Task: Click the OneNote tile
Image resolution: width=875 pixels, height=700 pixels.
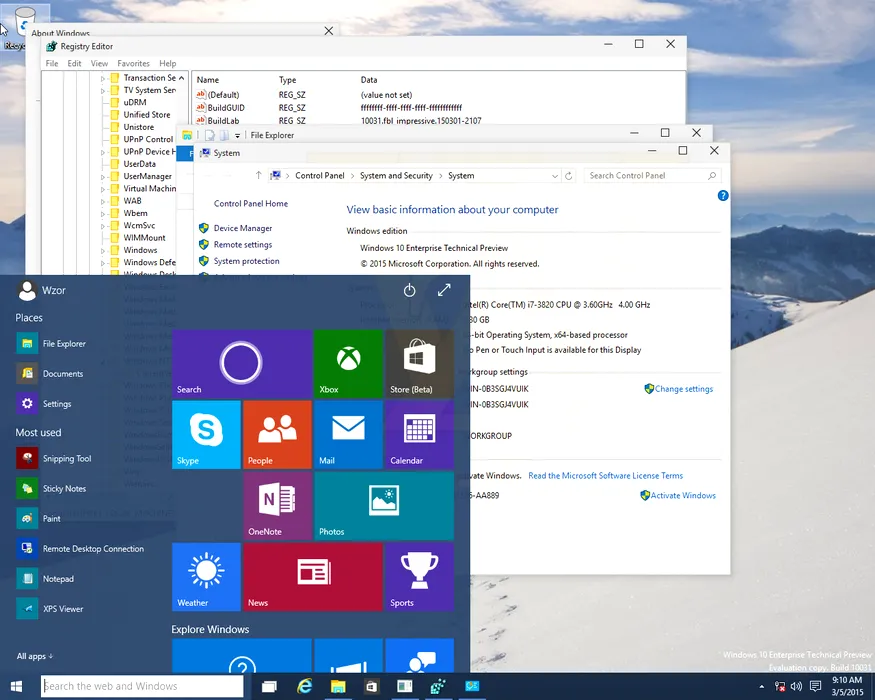Action: pyautogui.click(x=277, y=505)
